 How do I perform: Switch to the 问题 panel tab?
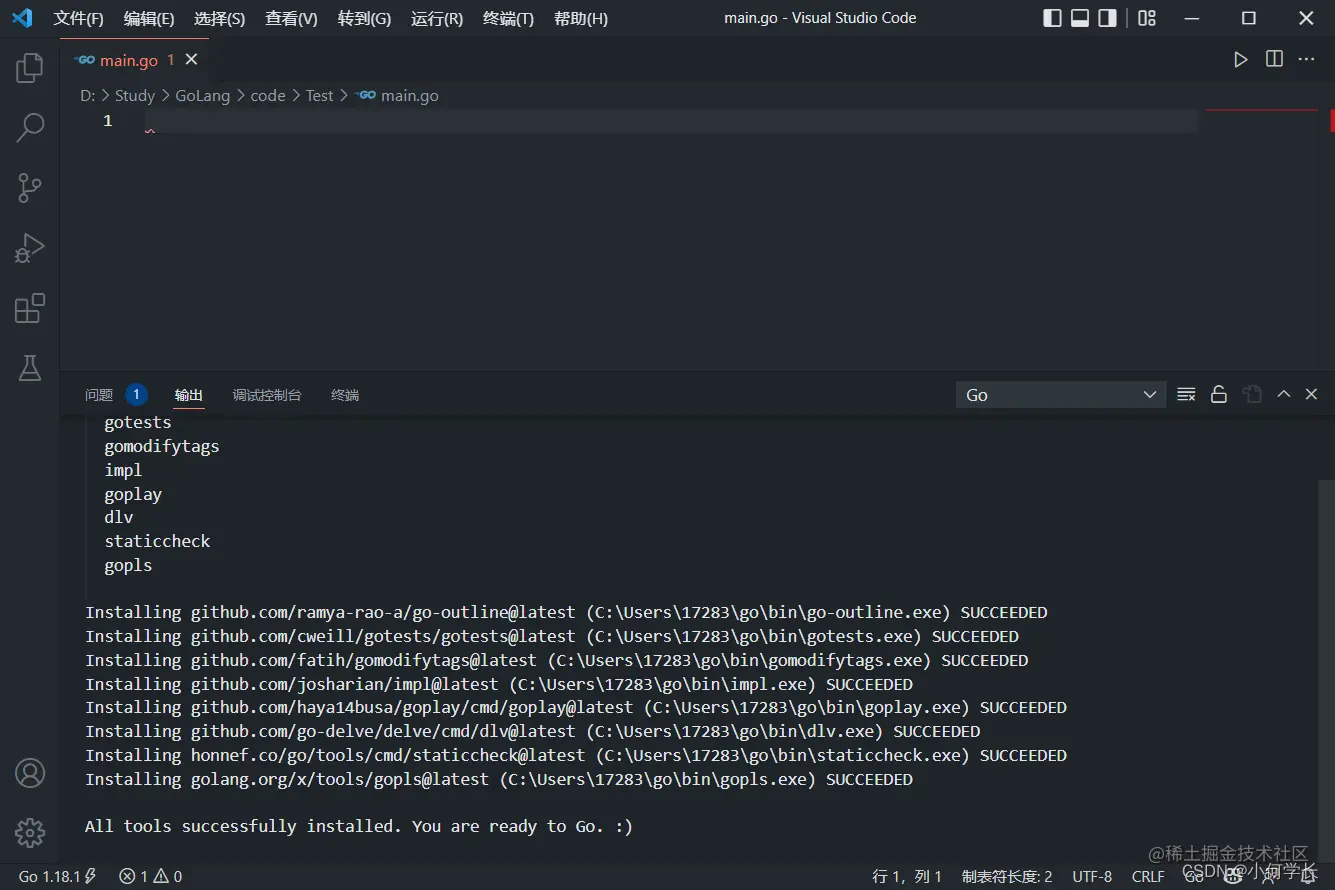tap(99, 395)
